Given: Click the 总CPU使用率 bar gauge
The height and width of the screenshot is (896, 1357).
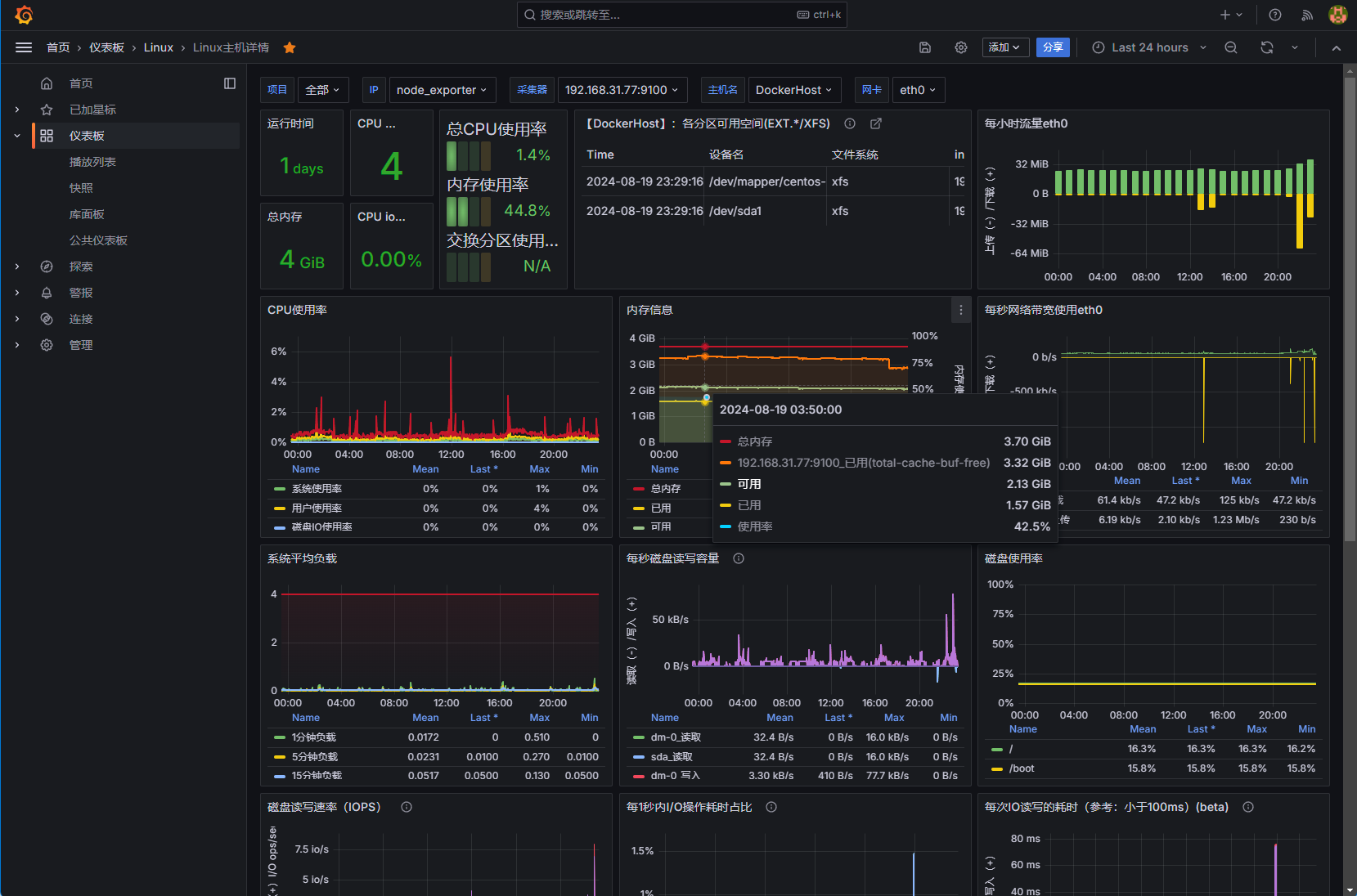Looking at the screenshot, I should 469,155.
